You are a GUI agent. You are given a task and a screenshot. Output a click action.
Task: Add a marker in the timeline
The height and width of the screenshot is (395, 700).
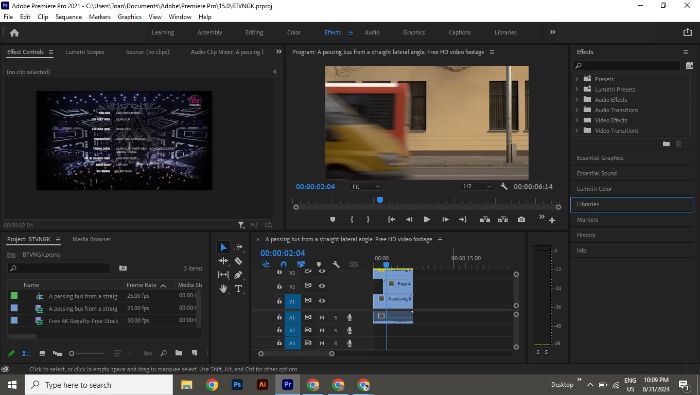tap(319, 265)
